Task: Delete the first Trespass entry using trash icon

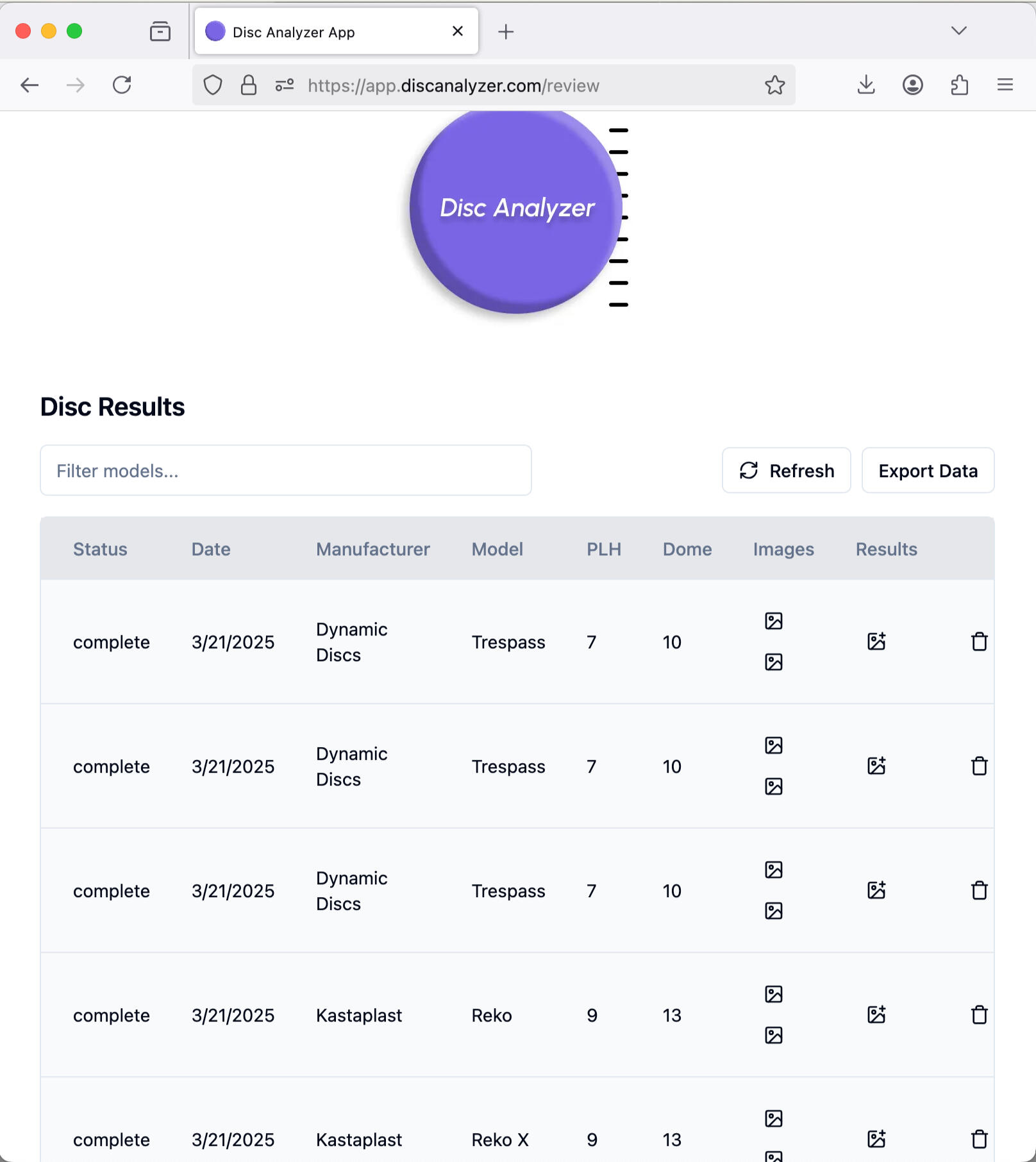Action: (979, 641)
